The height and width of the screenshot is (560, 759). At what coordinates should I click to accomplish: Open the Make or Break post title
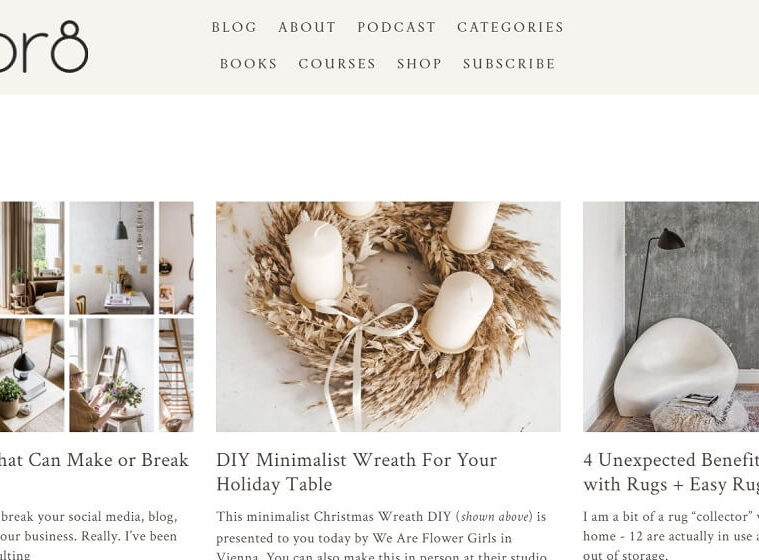click(94, 460)
